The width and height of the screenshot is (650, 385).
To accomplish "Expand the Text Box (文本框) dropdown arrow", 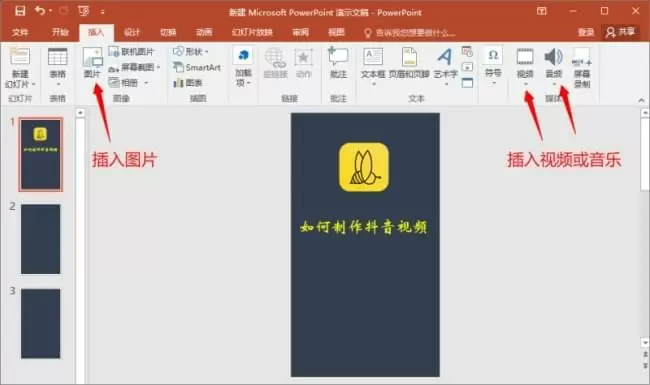I will point(373,84).
